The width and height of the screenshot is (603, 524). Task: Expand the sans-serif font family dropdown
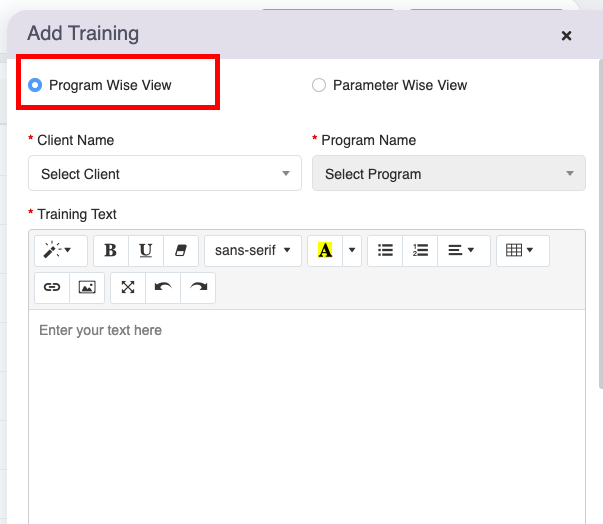[252, 250]
